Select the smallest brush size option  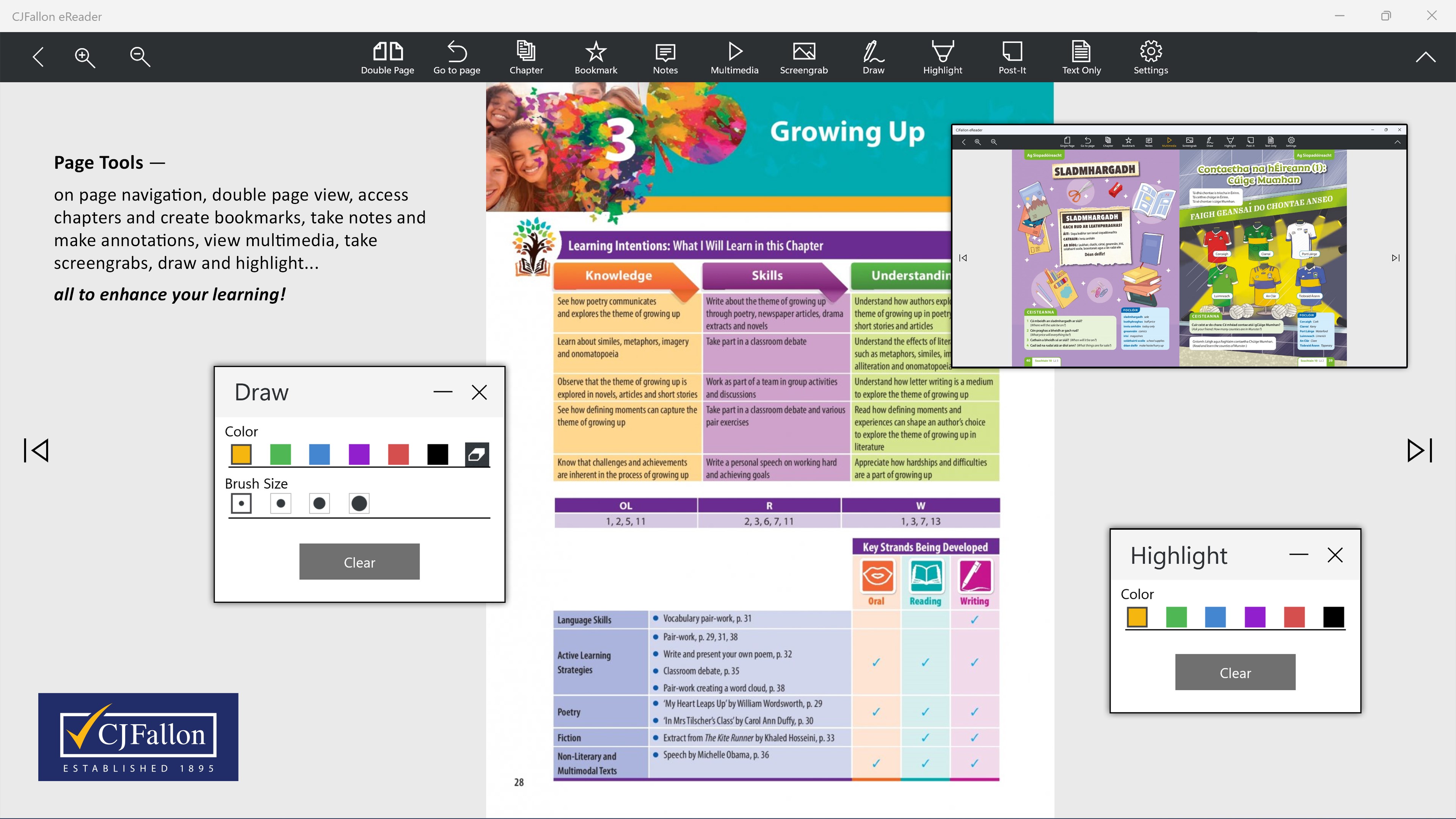tap(242, 504)
